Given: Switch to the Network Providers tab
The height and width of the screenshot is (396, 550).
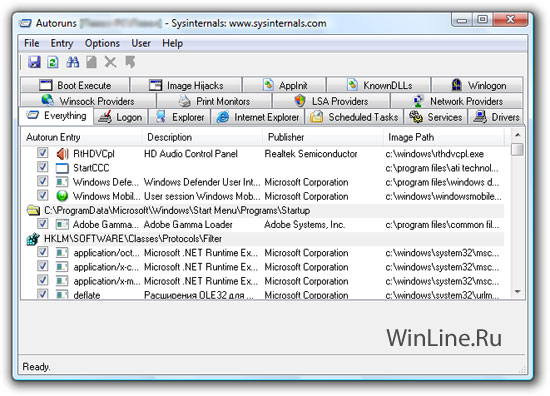Looking at the screenshot, I should pos(457,101).
